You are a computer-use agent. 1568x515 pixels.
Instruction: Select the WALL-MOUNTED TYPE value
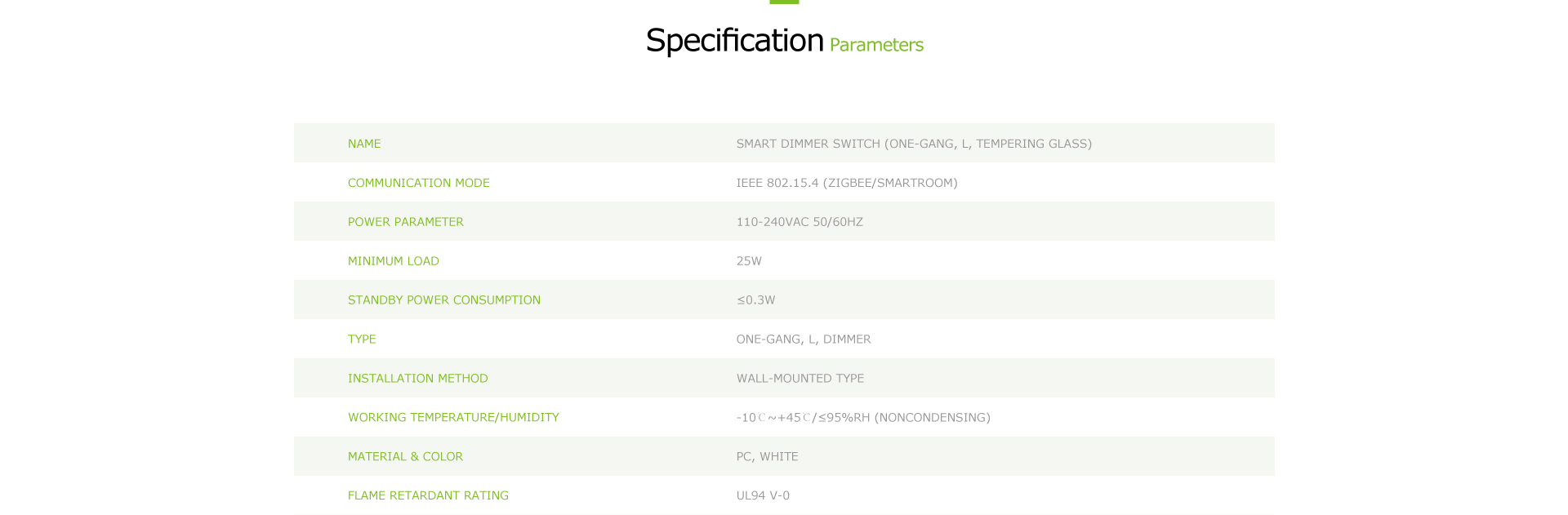coord(800,379)
